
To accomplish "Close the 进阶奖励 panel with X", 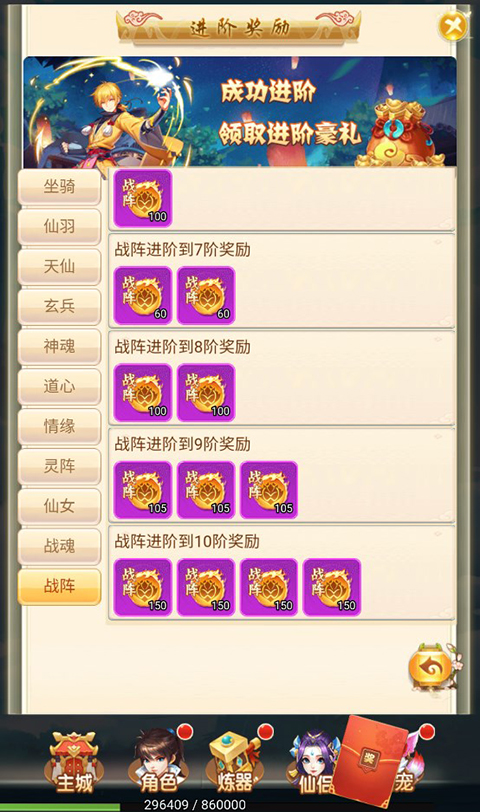I will [x=453, y=26].
